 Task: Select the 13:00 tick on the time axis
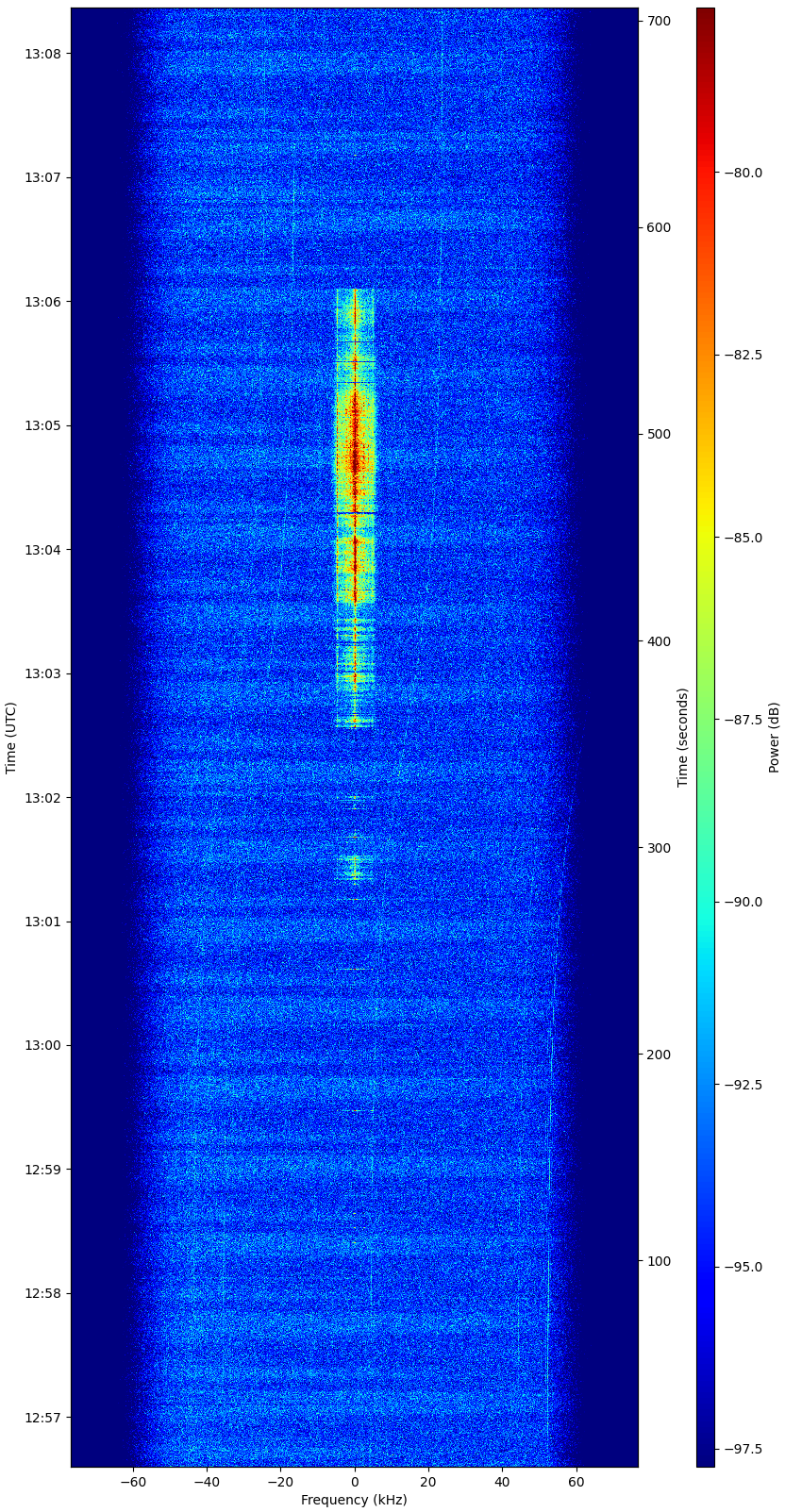[x=42, y=1045]
